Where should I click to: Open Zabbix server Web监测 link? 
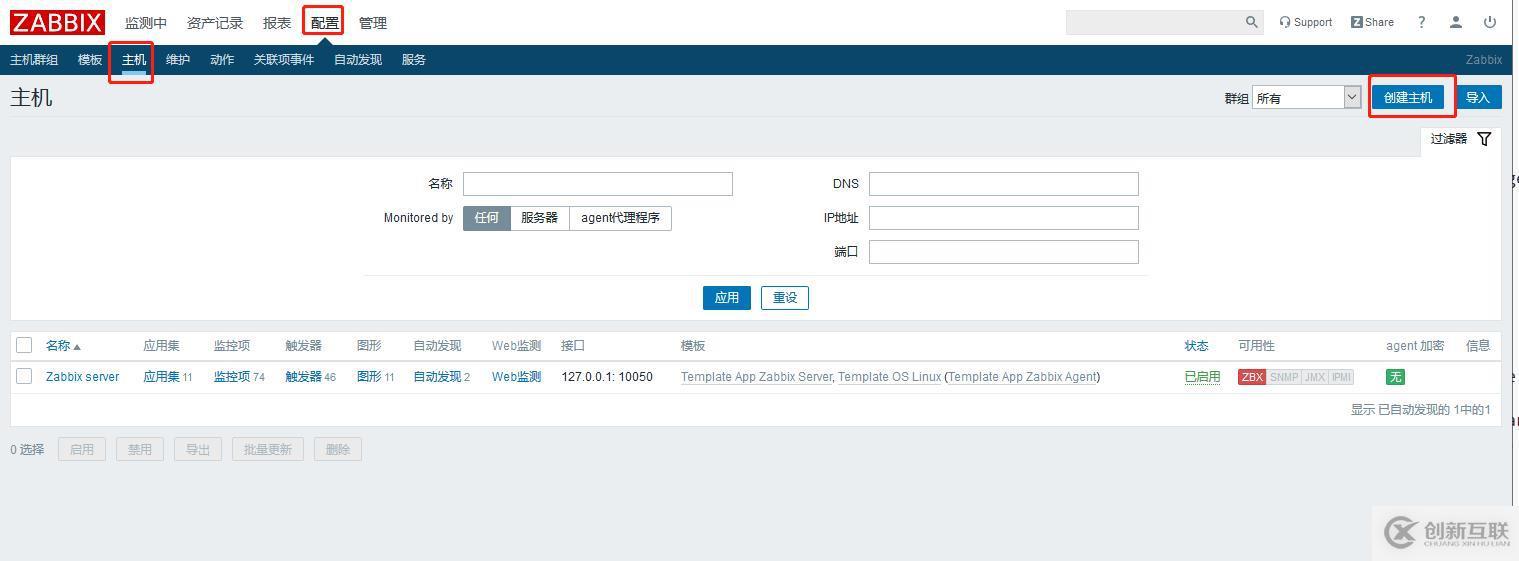pos(516,377)
